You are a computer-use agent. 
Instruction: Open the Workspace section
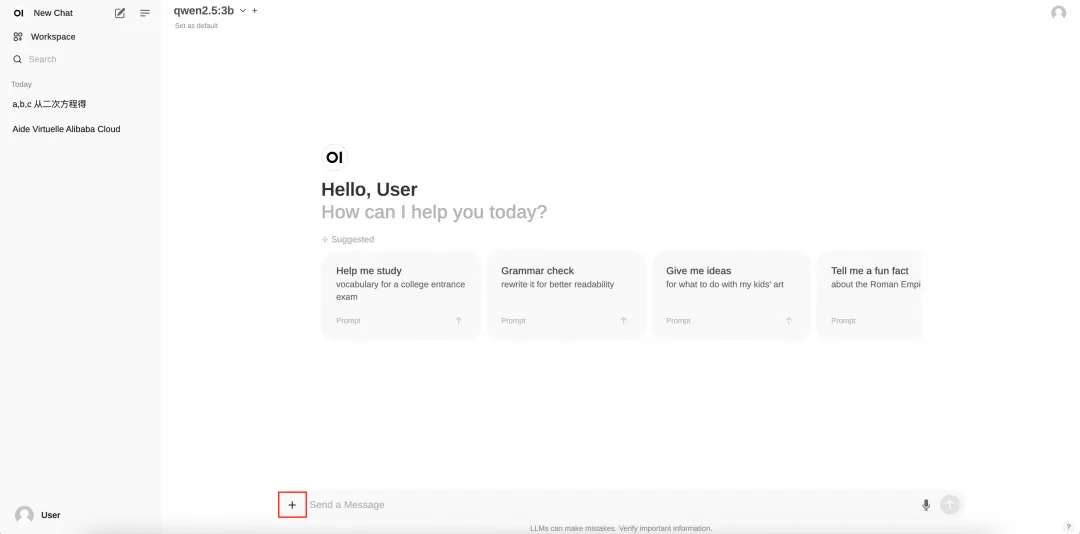pos(52,37)
